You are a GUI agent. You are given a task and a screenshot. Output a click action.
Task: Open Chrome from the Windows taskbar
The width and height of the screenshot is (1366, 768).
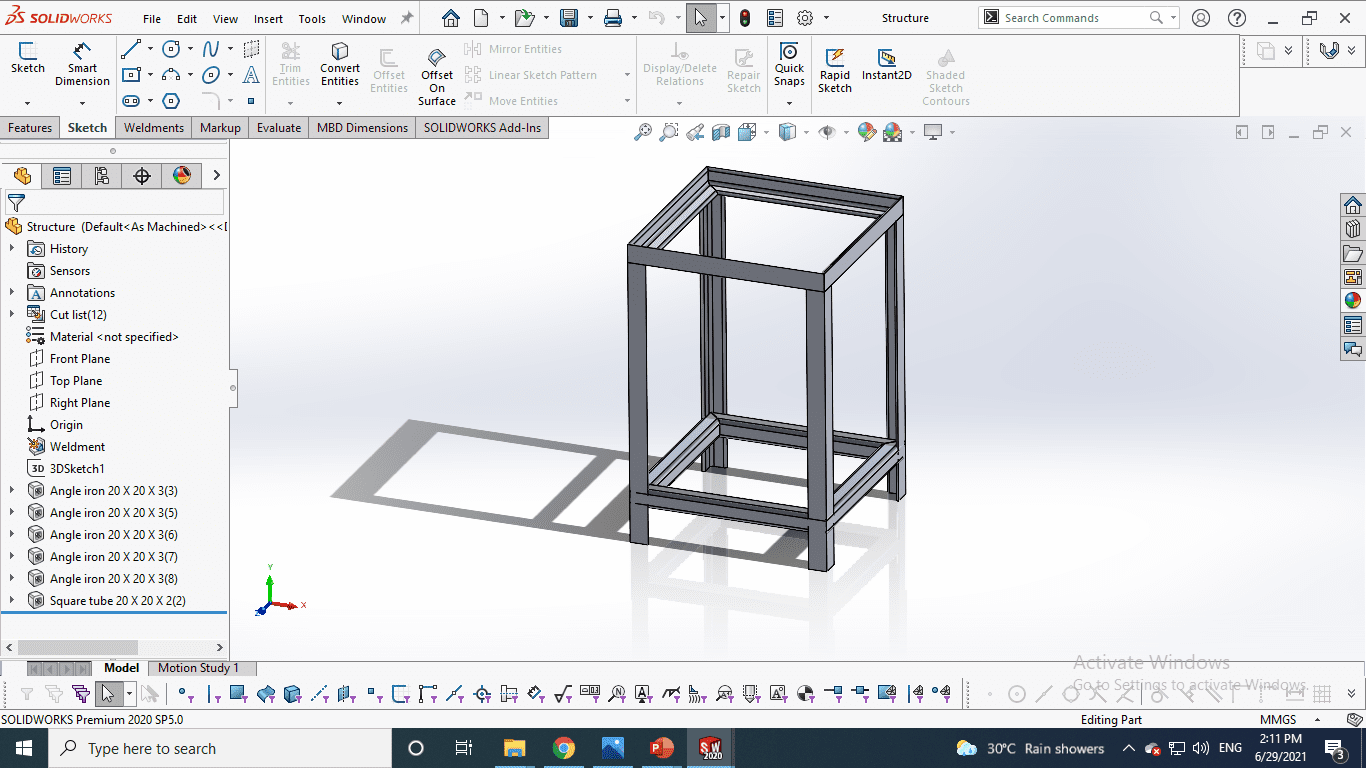563,748
